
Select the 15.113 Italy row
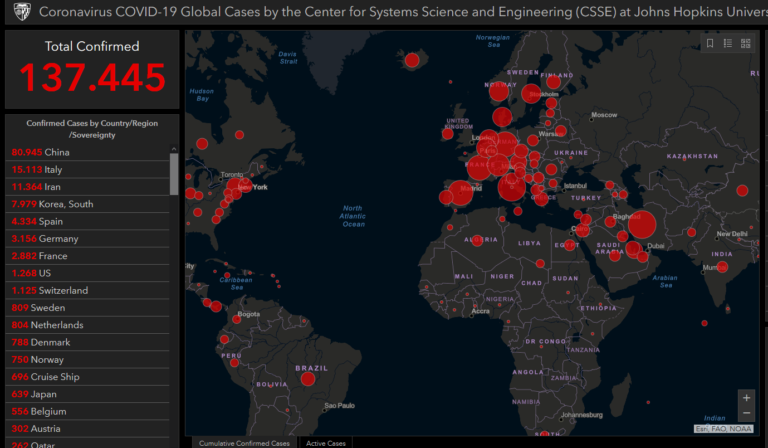pos(87,169)
